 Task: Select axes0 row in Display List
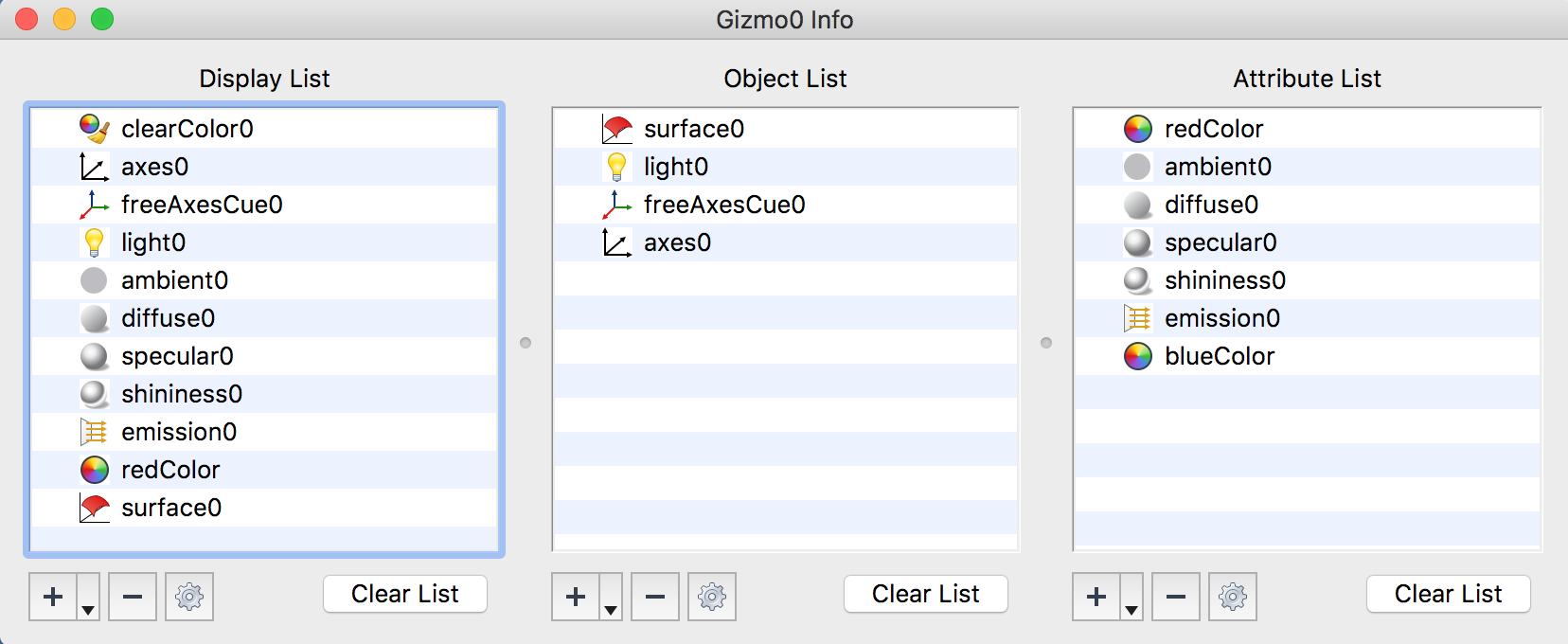265,167
